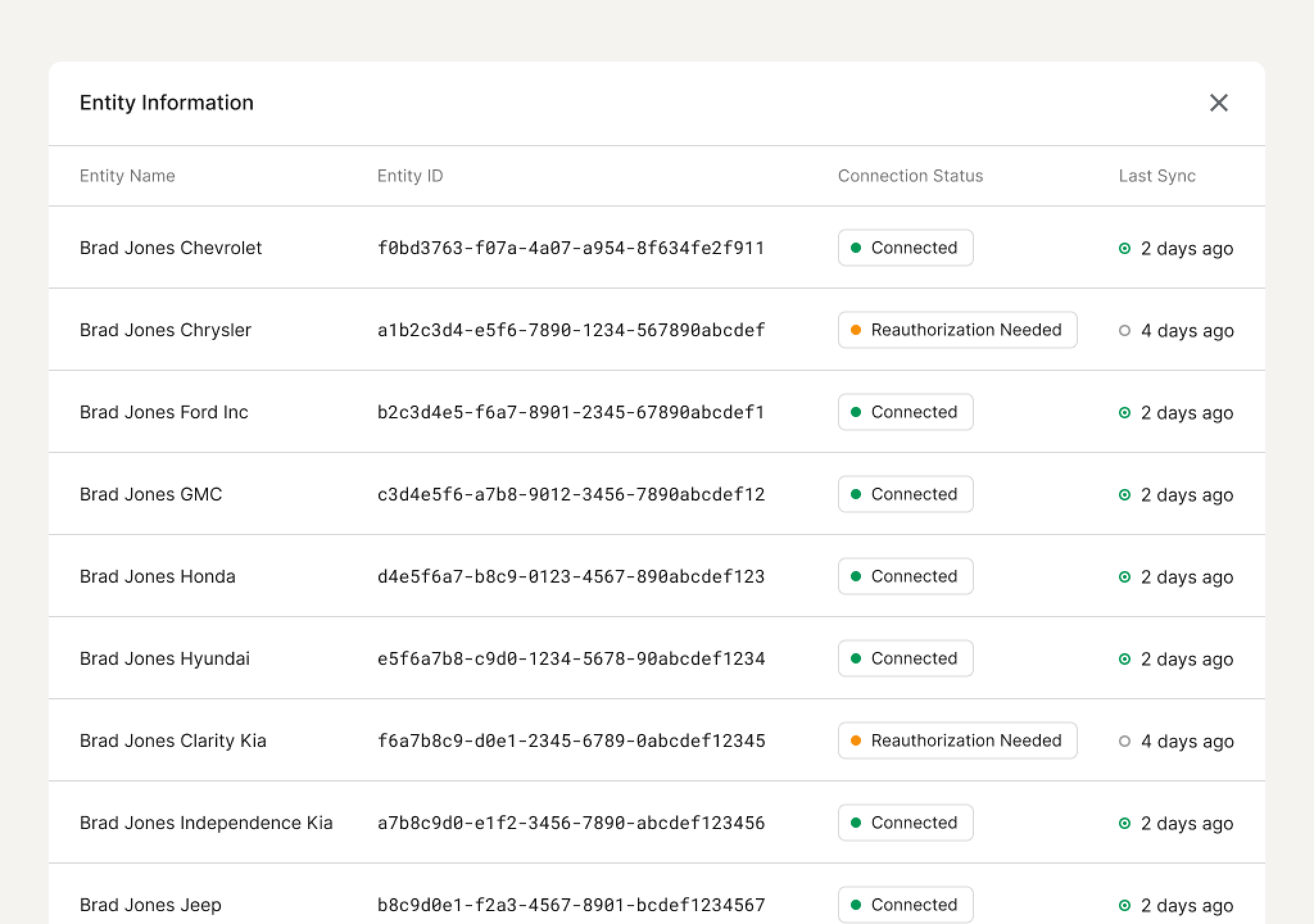Click the gray sync icon for Clarity Kia
This screenshot has width=1314, height=924.
pyautogui.click(x=1124, y=741)
